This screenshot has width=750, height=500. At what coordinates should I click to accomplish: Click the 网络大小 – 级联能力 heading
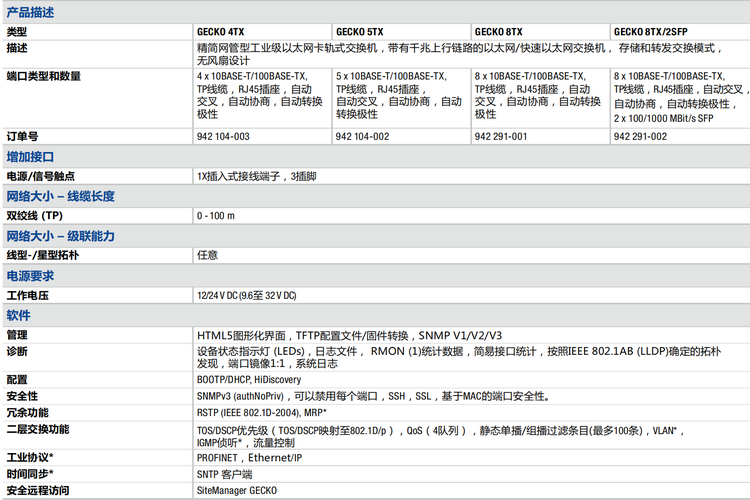pos(61,236)
